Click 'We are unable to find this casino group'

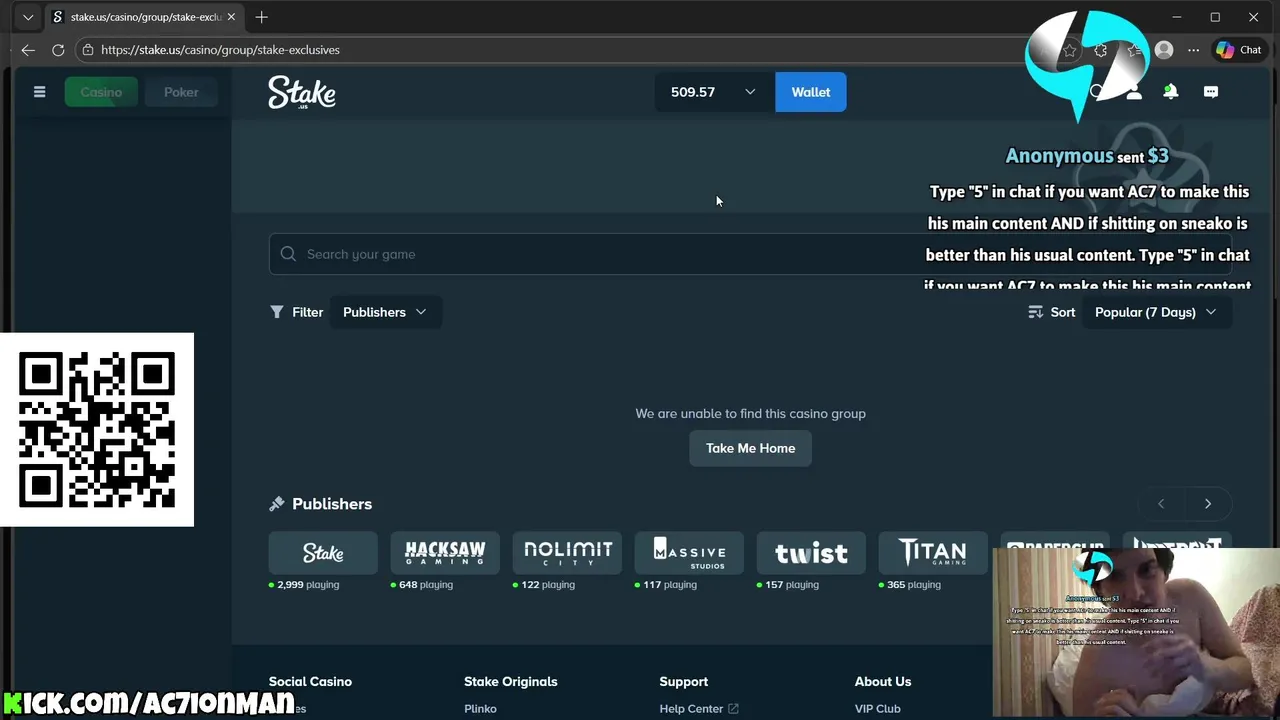(750, 414)
